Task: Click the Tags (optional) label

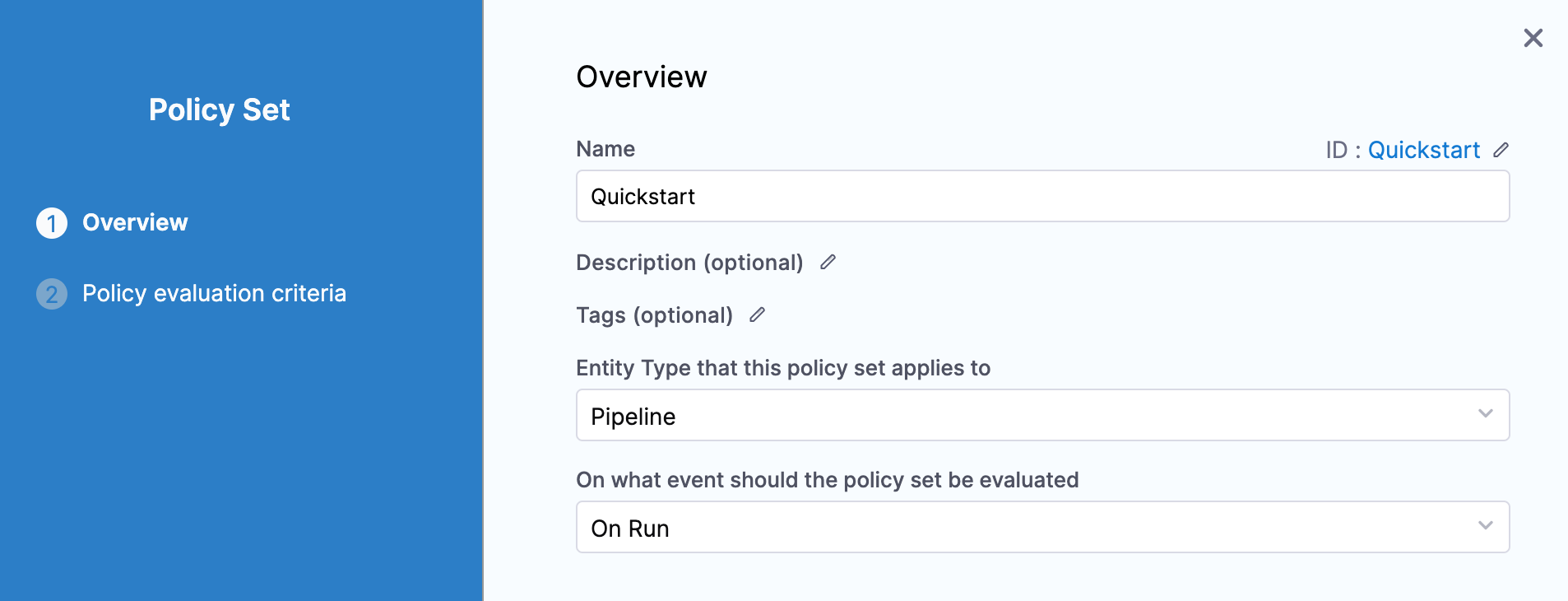Action: pyautogui.click(x=654, y=315)
